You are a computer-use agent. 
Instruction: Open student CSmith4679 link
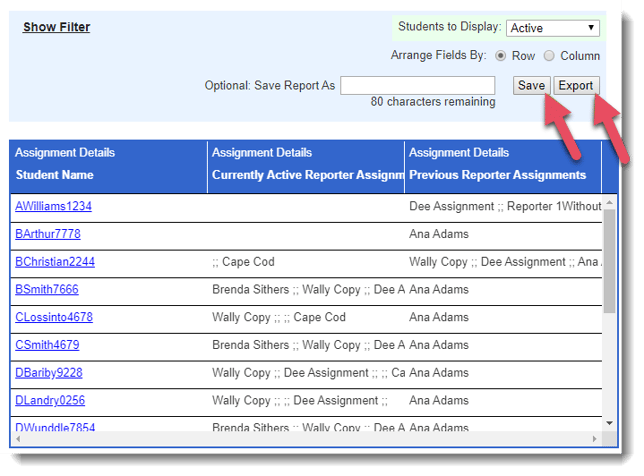coord(47,345)
